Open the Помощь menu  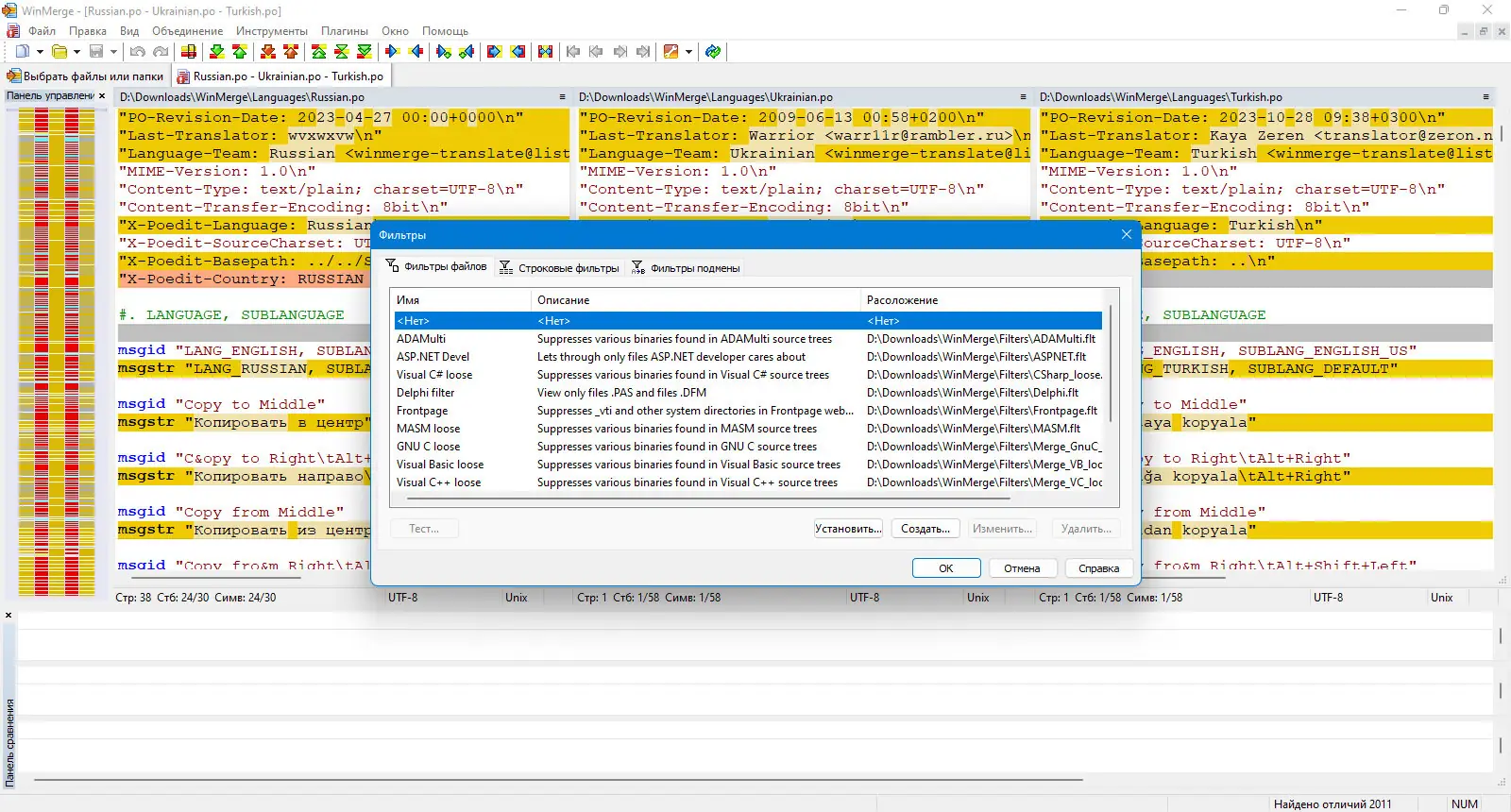(x=445, y=31)
